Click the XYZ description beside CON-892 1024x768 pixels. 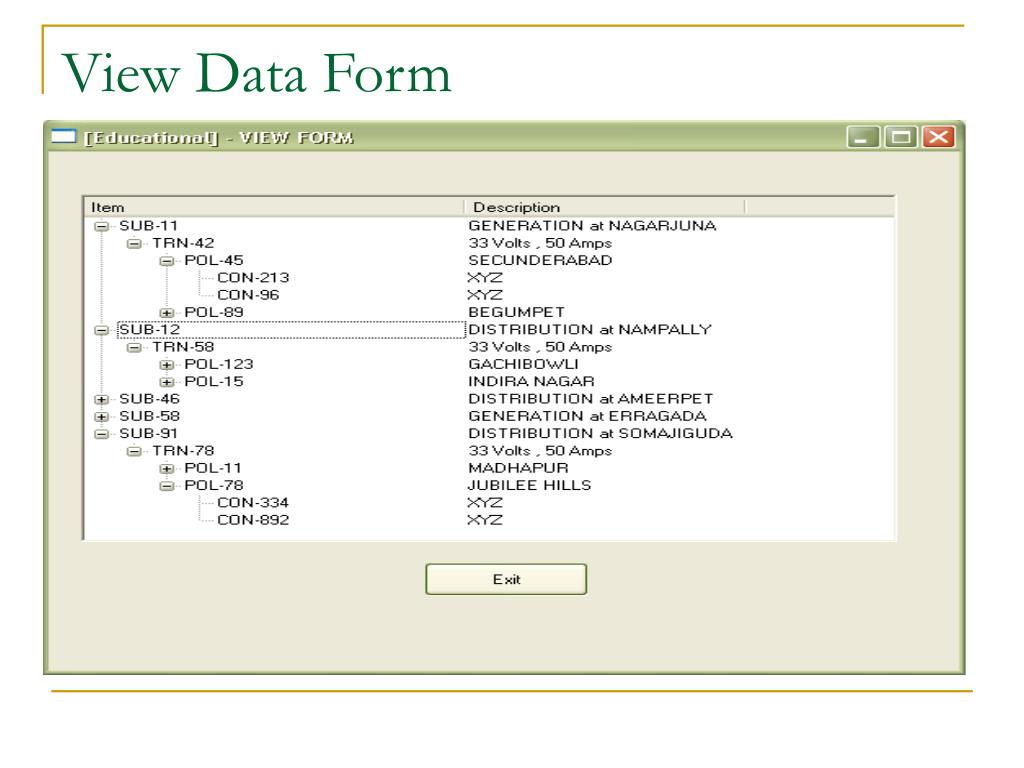point(485,520)
